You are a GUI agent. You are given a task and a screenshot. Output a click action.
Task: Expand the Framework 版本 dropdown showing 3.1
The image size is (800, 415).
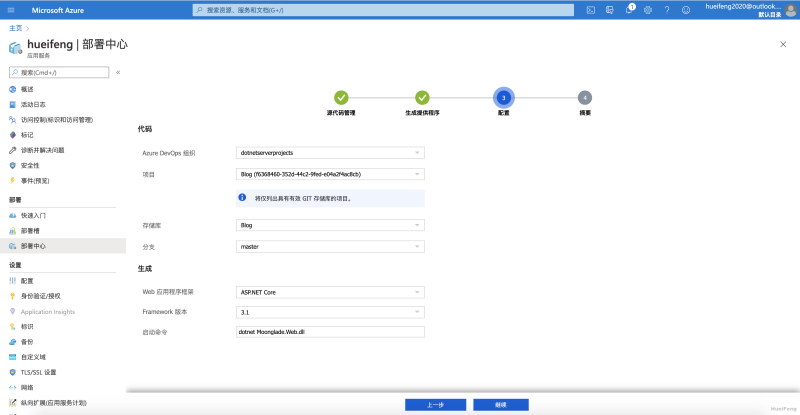(330, 312)
